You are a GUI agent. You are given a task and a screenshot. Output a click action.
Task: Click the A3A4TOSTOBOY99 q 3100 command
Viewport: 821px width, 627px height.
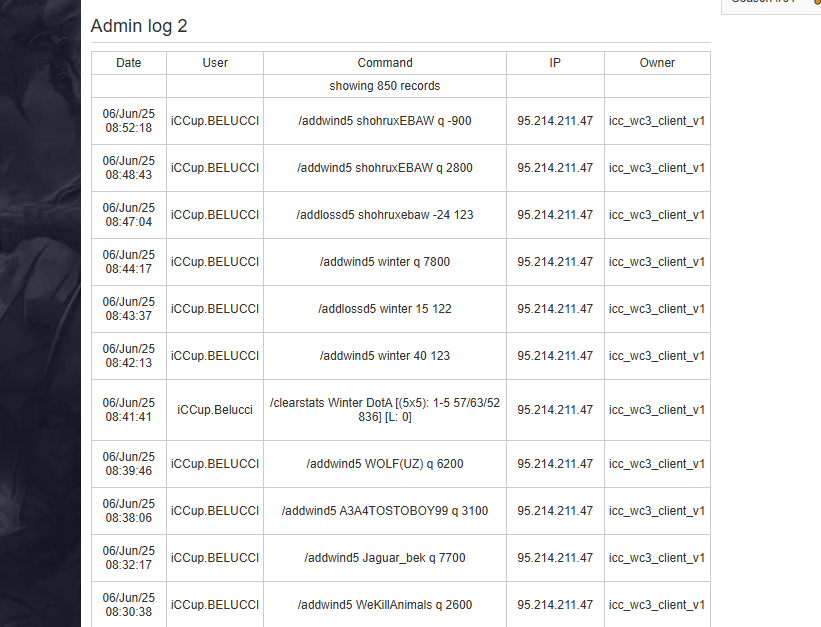point(385,511)
